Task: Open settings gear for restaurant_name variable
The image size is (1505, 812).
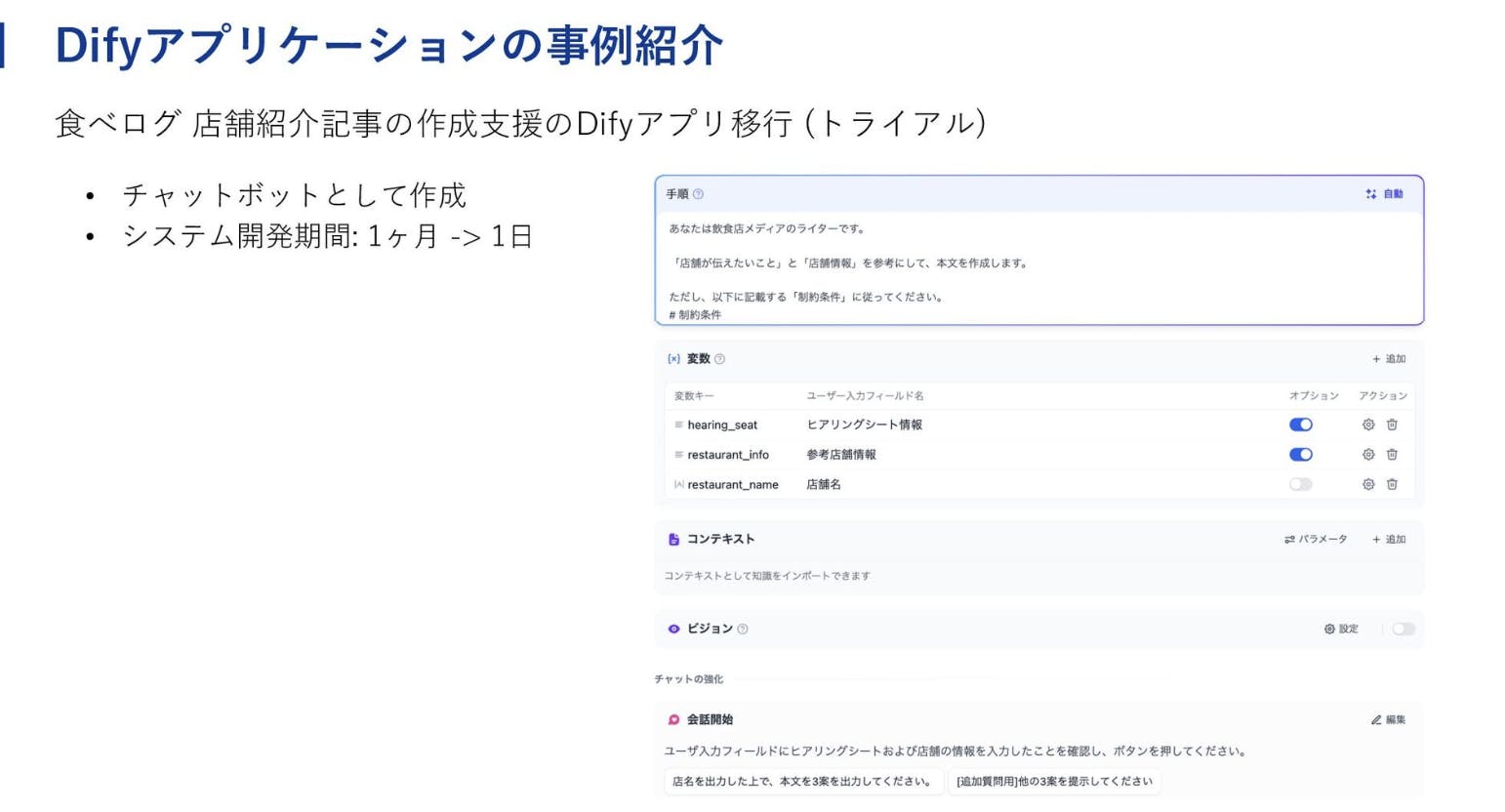Action: [1368, 485]
